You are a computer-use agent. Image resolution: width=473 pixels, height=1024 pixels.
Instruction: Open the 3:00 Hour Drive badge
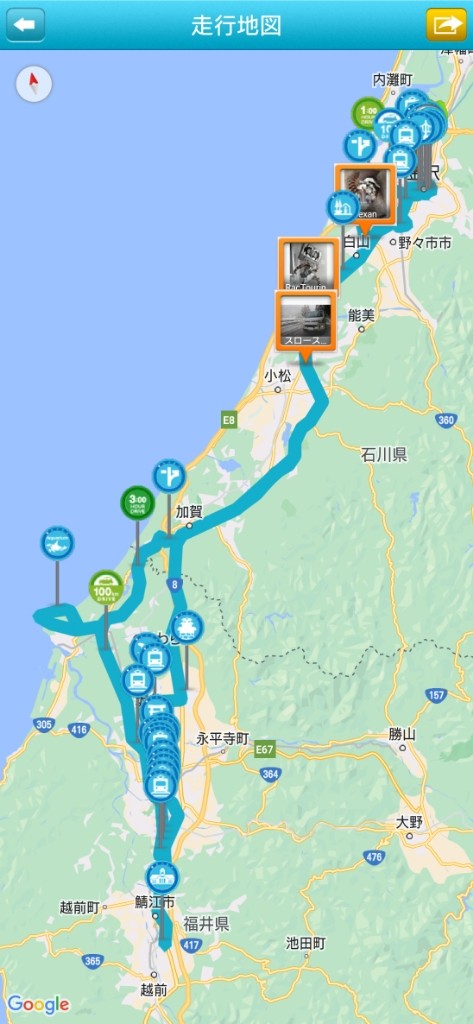coord(137,503)
